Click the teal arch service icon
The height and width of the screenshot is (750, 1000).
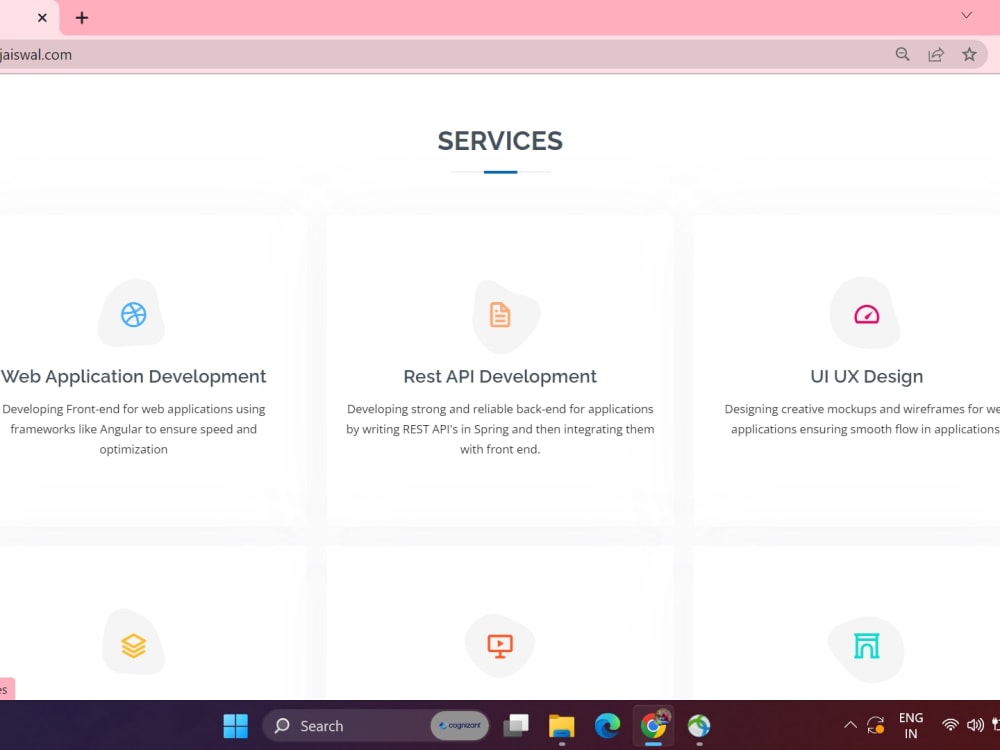point(866,645)
